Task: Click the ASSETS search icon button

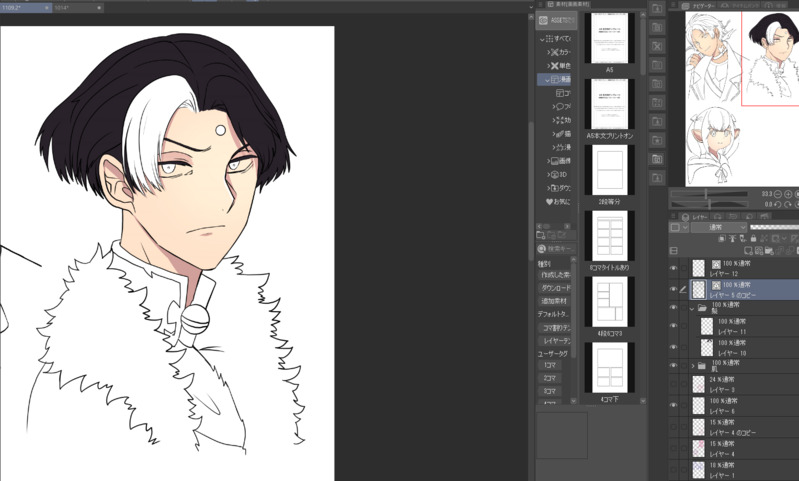Action: [x=556, y=20]
